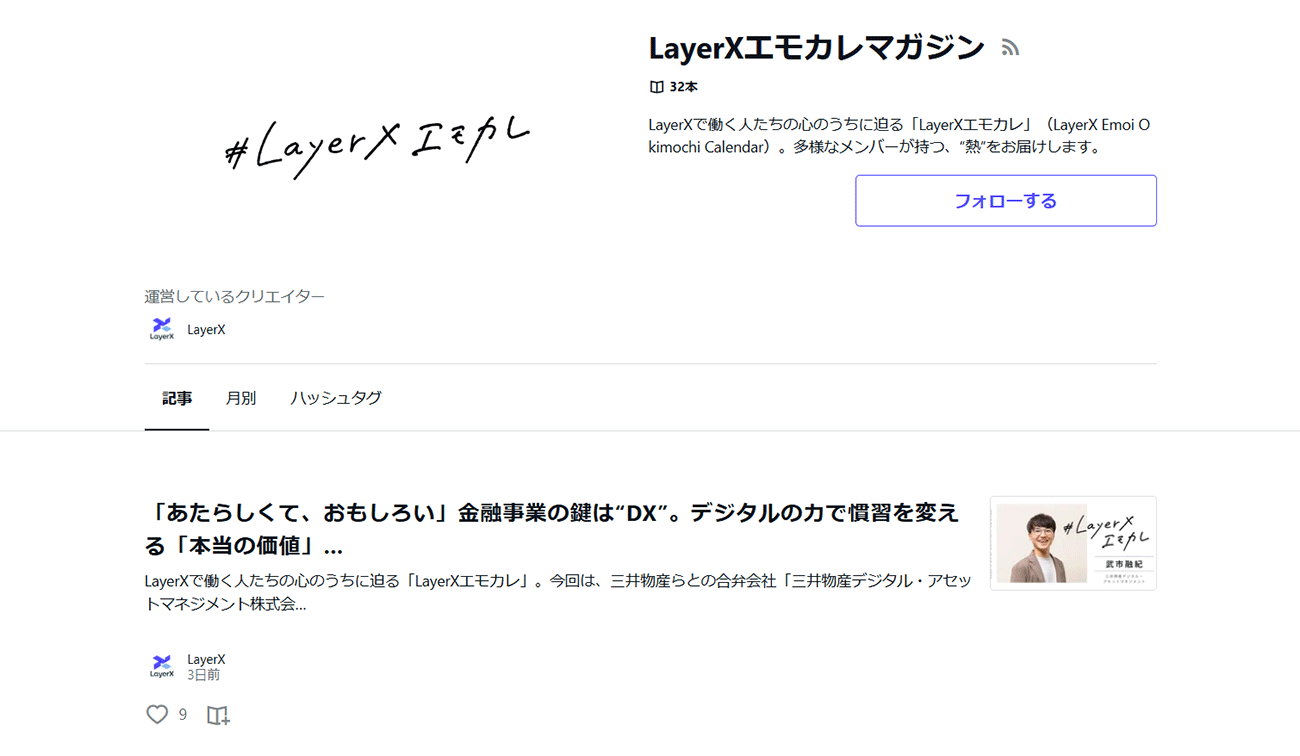Click the book icon next to 32本
This screenshot has height=756, width=1300.
tap(656, 87)
